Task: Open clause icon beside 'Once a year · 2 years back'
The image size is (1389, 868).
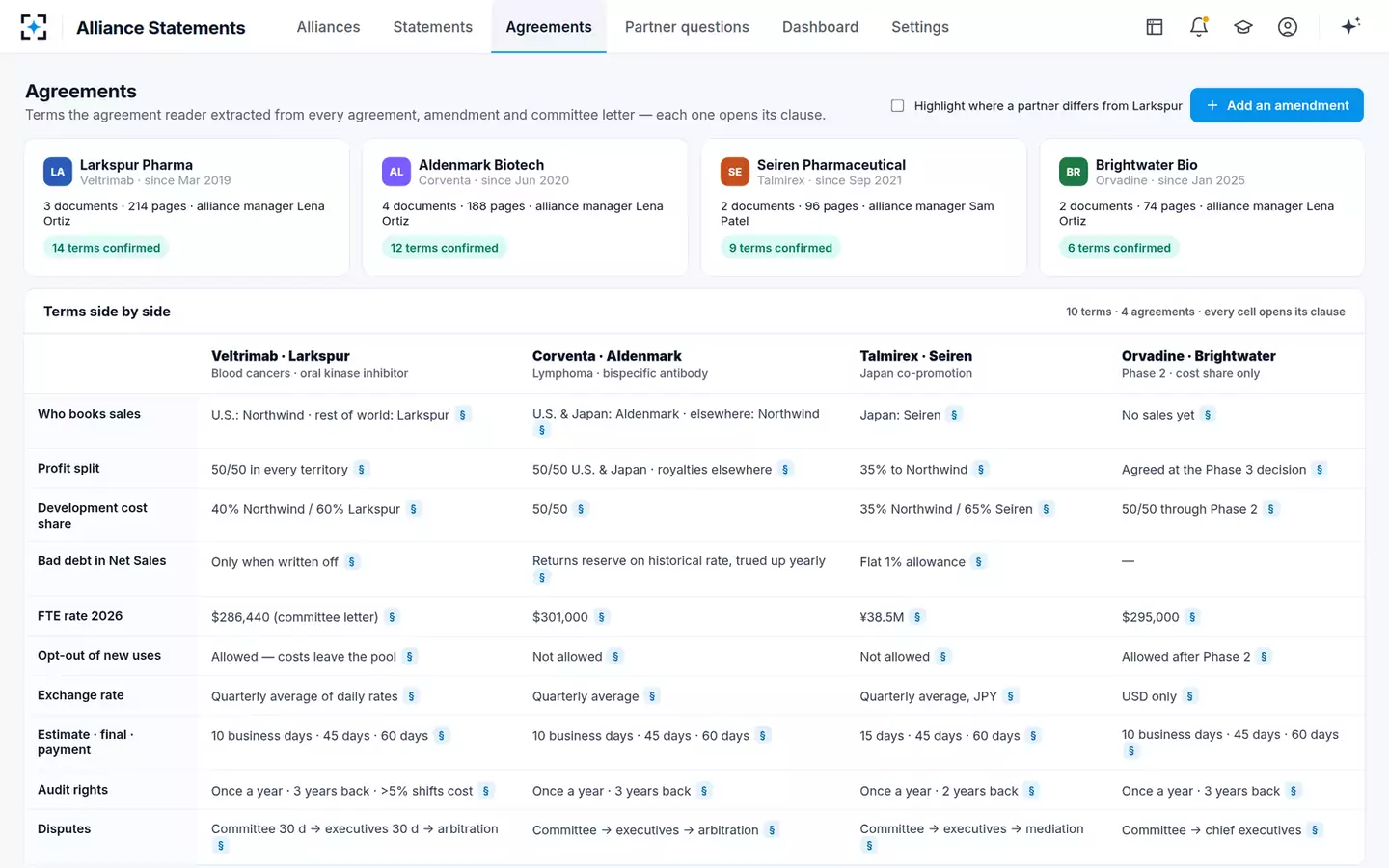Action: pyautogui.click(x=1032, y=791)
